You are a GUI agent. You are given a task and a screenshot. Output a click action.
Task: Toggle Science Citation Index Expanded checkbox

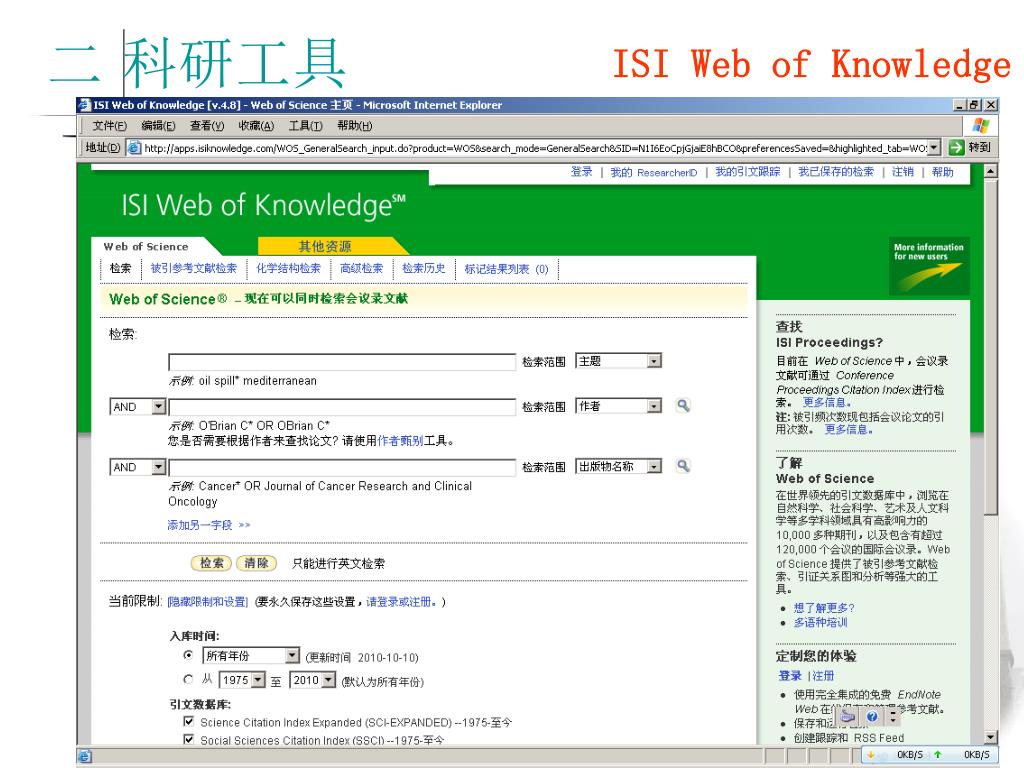point(189,722)
